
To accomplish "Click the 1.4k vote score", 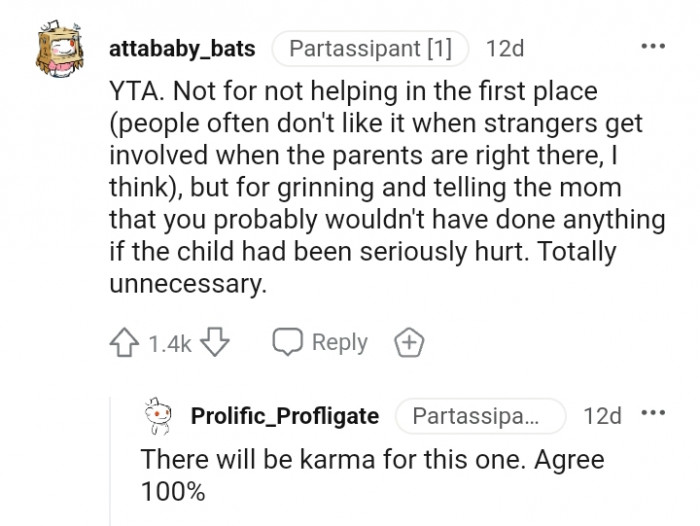I will tap(169, 344).
